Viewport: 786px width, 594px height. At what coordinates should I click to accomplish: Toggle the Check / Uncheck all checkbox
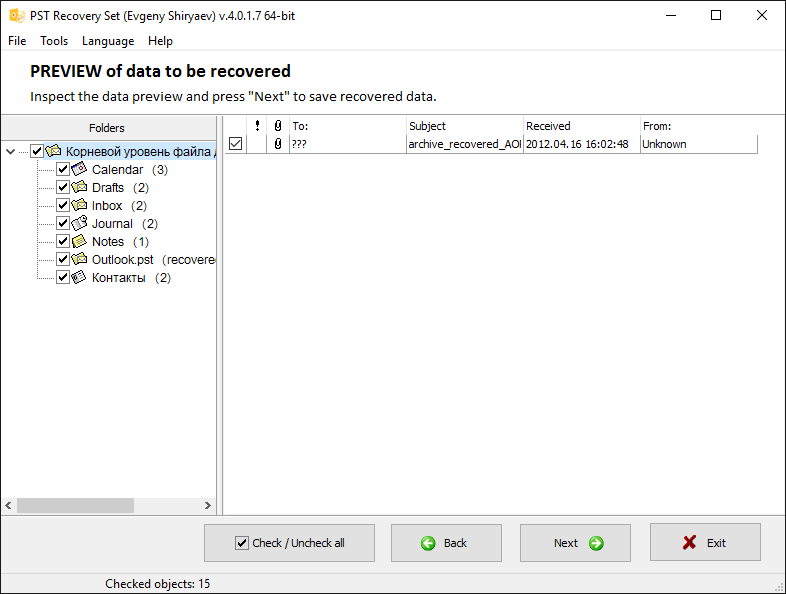tap(242, 543)
